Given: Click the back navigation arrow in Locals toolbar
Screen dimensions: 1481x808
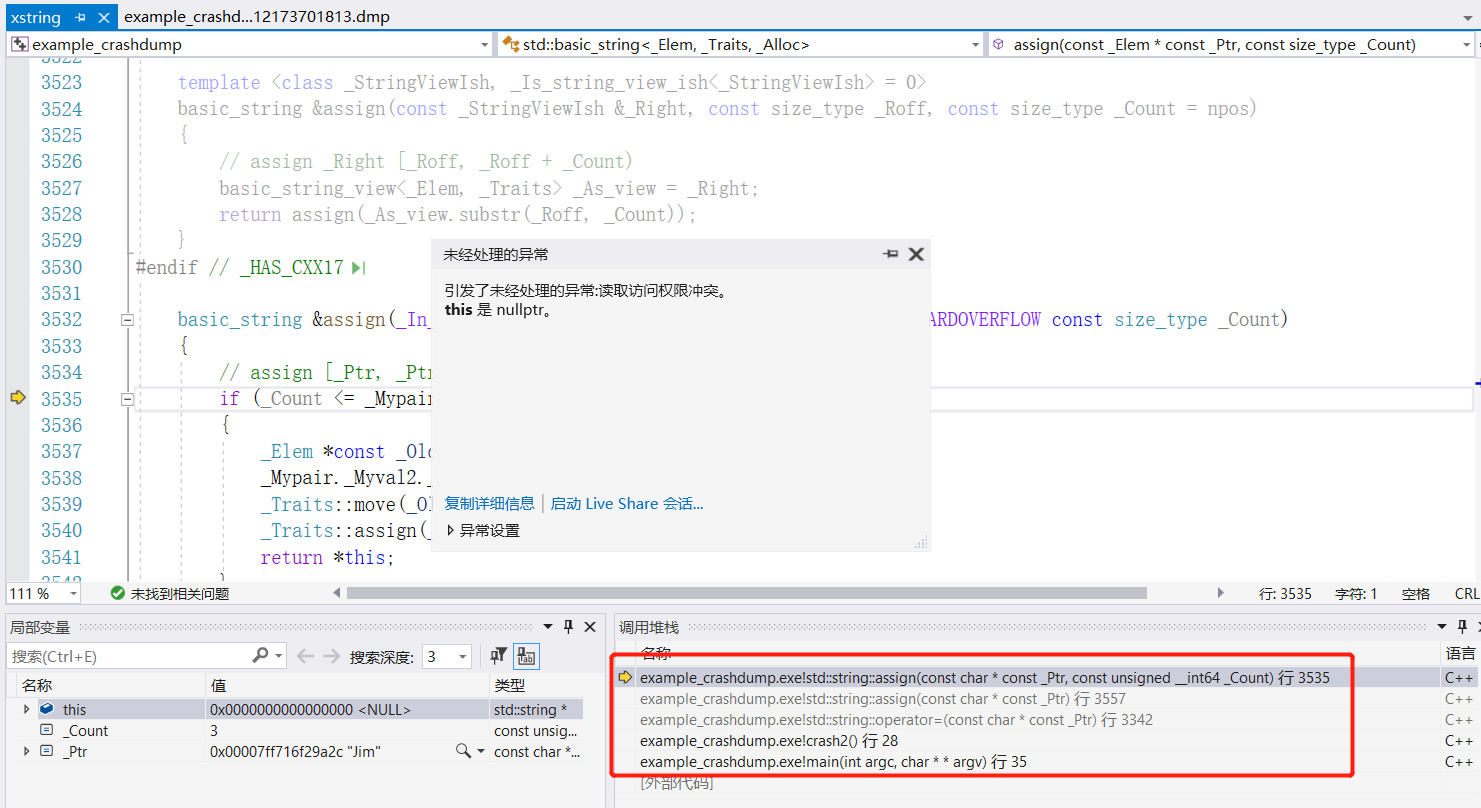Looking at the screenshot, I should (x=305, y=655).
